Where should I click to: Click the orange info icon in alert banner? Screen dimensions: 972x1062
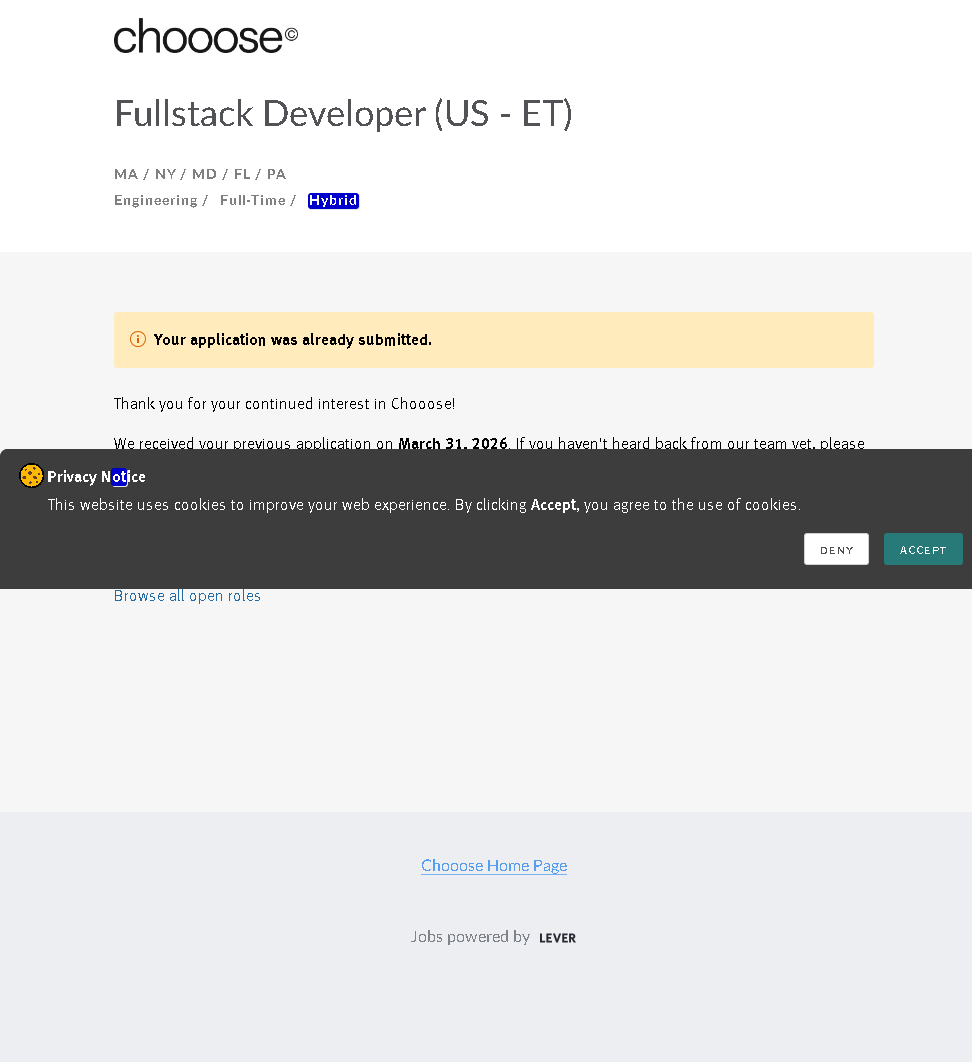click(138, 340)
